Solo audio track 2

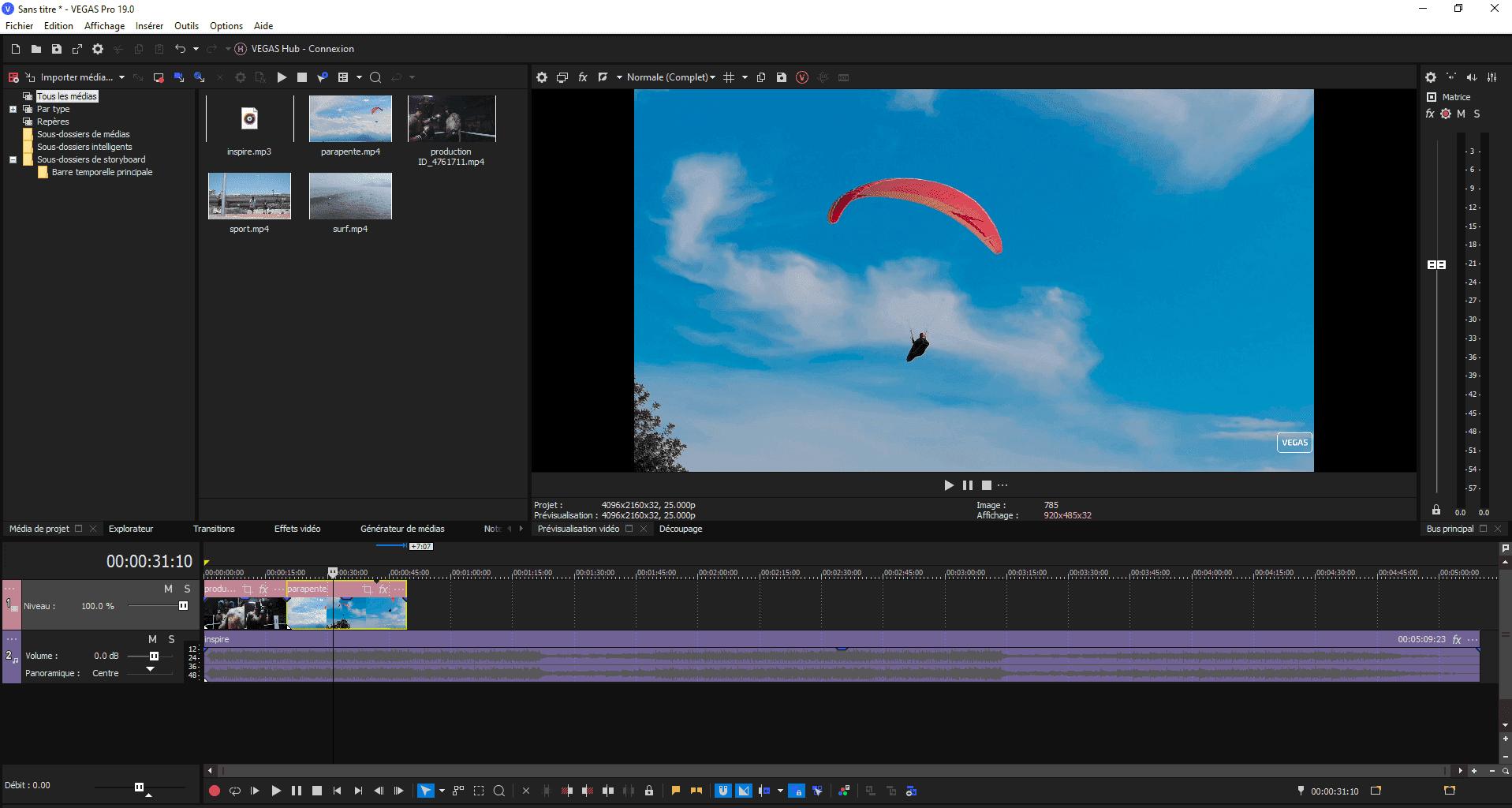pyautogui.click(x=171, y=639)
